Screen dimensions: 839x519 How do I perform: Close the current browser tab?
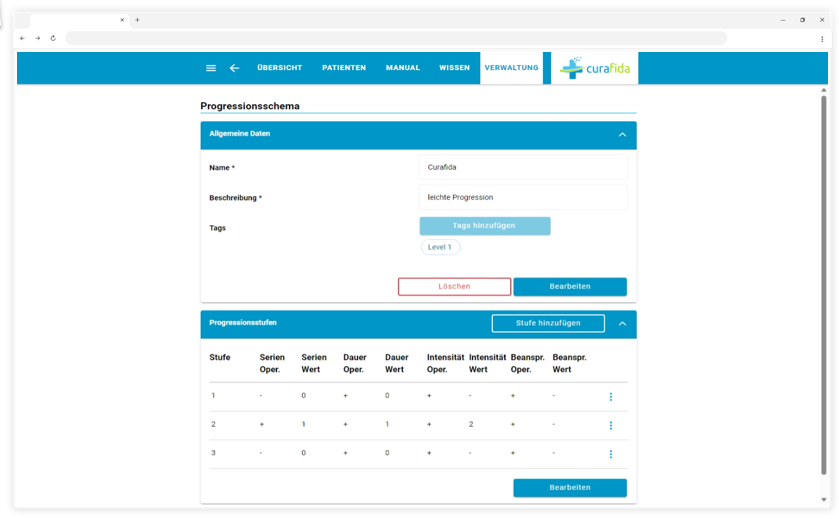click(x=122, y=20)
